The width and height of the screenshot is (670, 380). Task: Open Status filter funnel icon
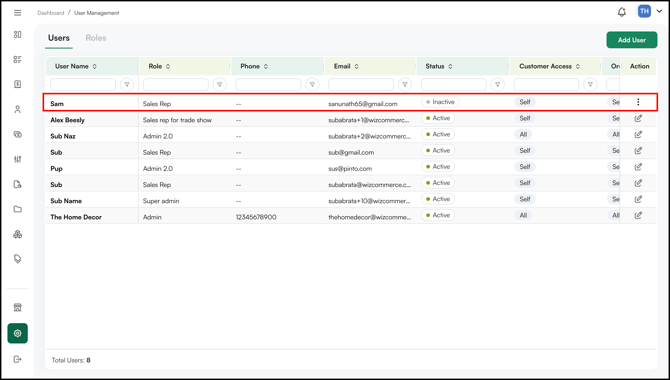(x=498, y=85)
